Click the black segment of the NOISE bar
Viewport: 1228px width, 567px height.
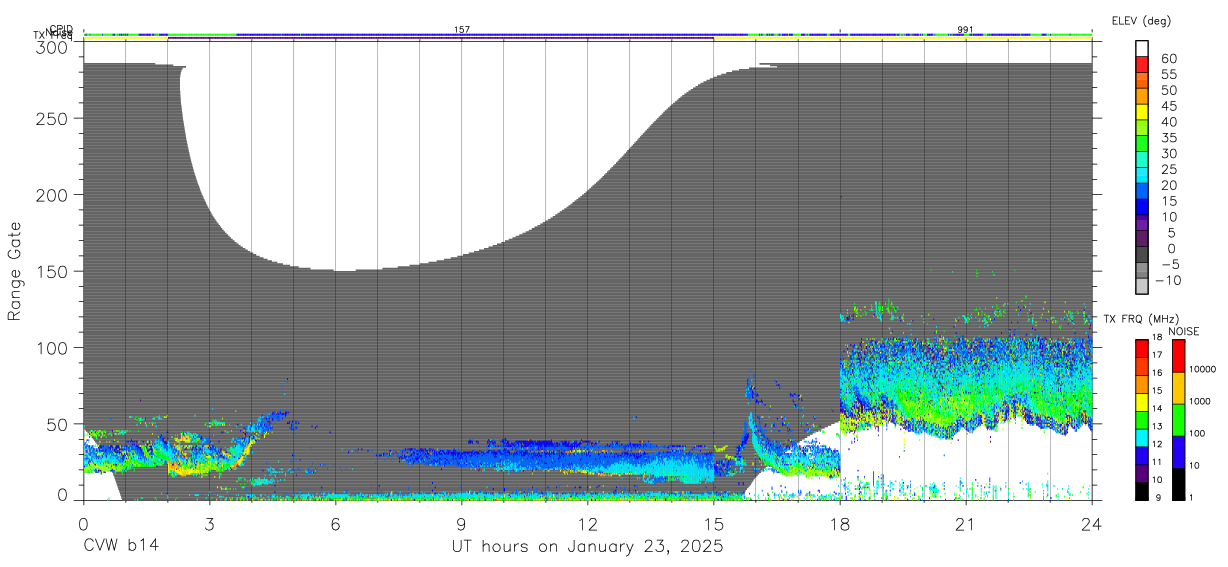click(1178, 484)
